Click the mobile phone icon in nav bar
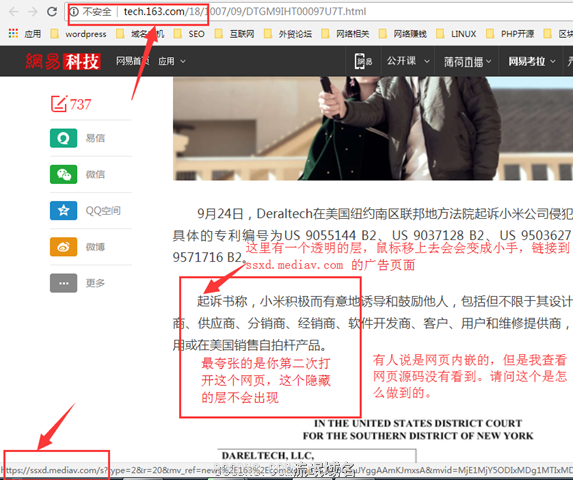Image resolution: width=573 pixels, height=480 pixels. [360, 61]
